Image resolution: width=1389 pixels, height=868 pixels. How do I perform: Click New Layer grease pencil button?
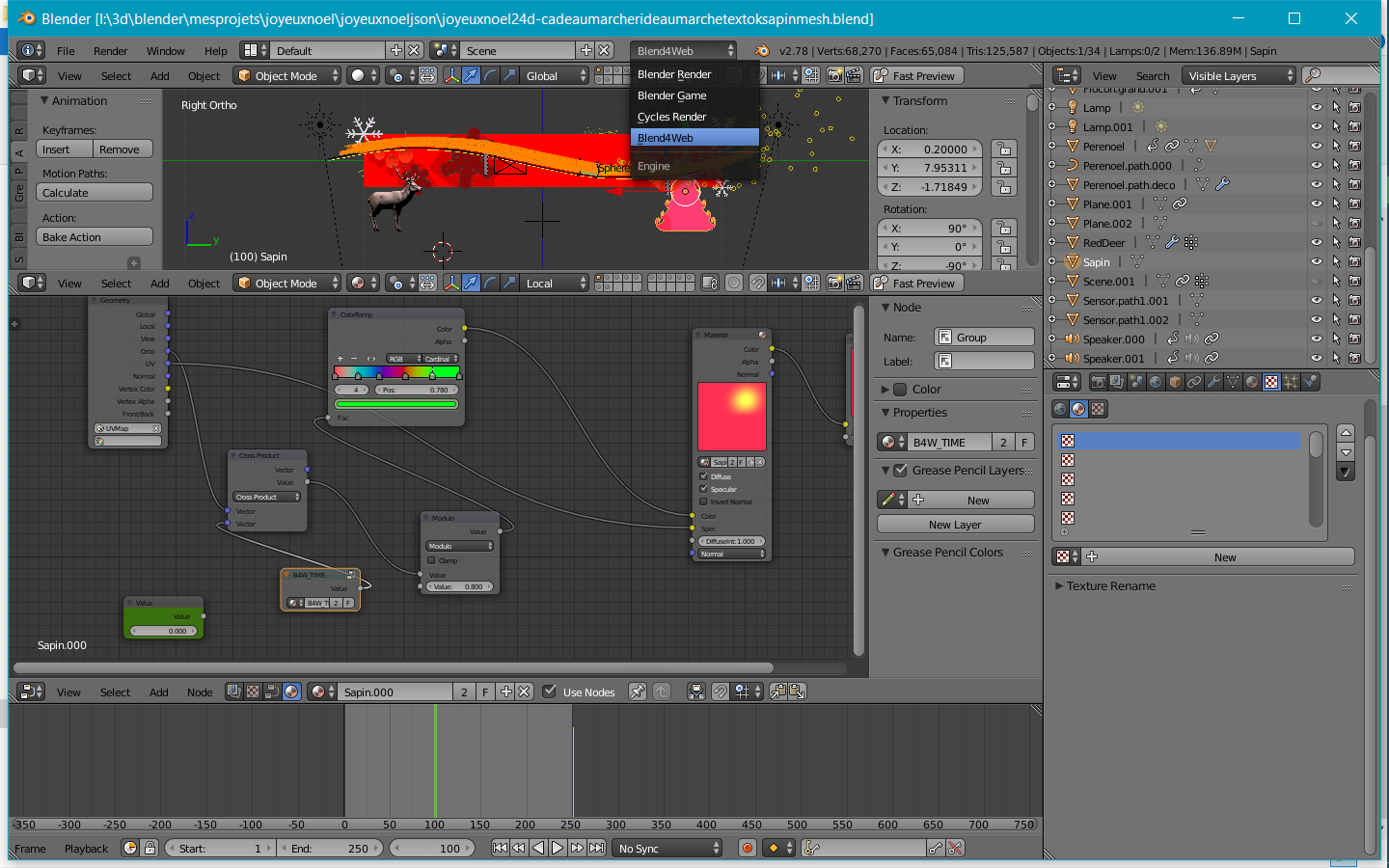click(955, 524)
